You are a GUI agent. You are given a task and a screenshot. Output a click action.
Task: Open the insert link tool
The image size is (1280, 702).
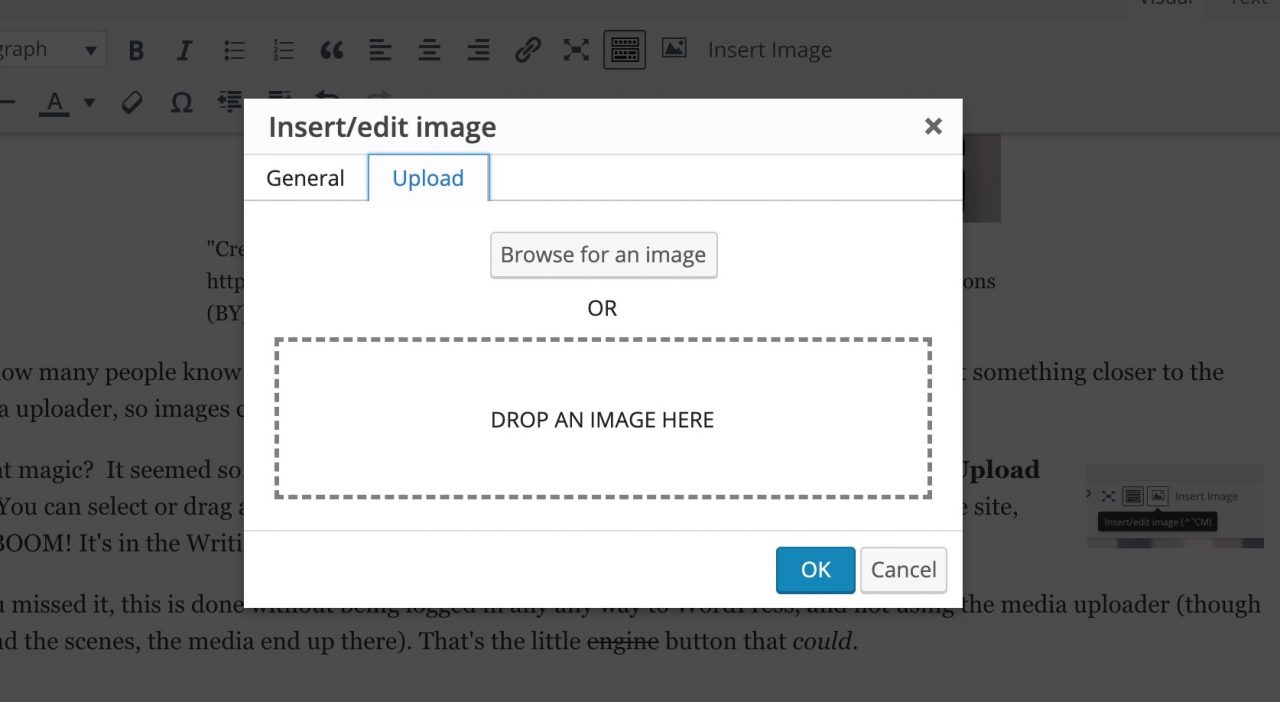[x=528, y=49]
